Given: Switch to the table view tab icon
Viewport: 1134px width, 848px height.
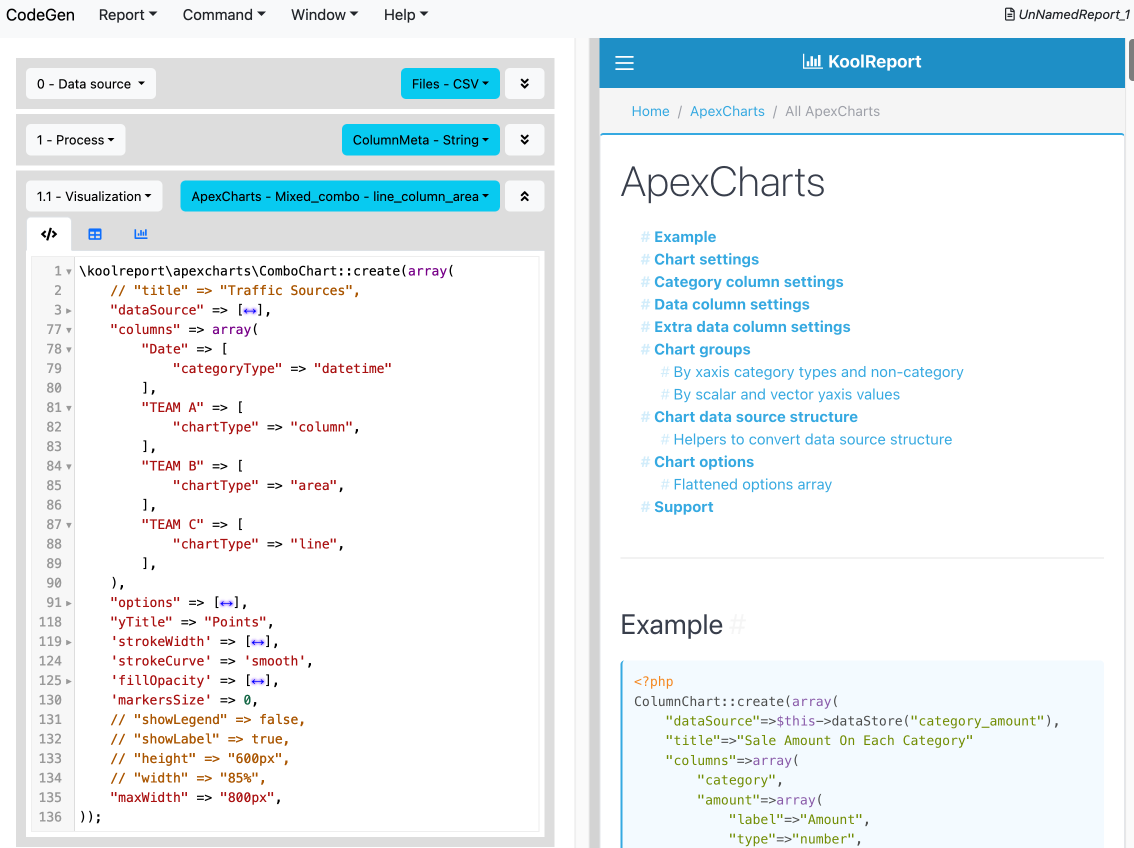Looking at the screenshot, I should [x=95, y=234].
